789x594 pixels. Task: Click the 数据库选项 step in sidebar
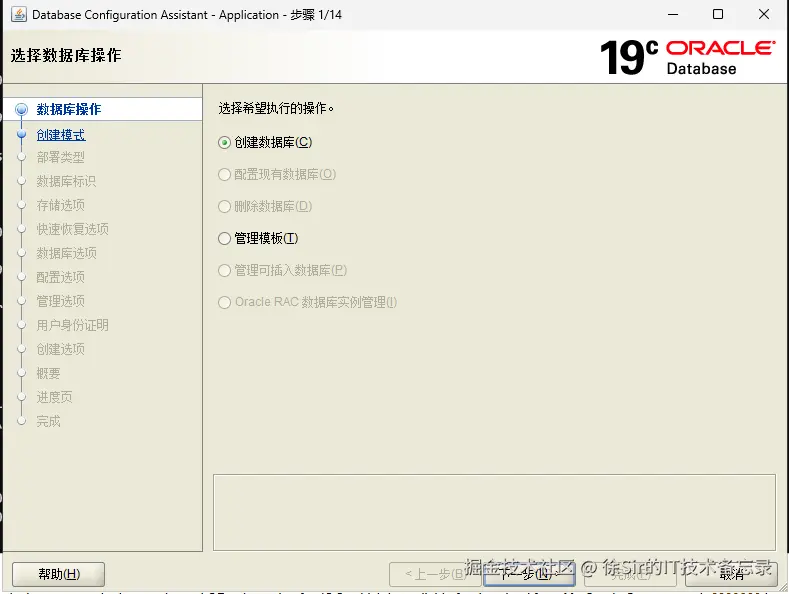tap(66, 253)
